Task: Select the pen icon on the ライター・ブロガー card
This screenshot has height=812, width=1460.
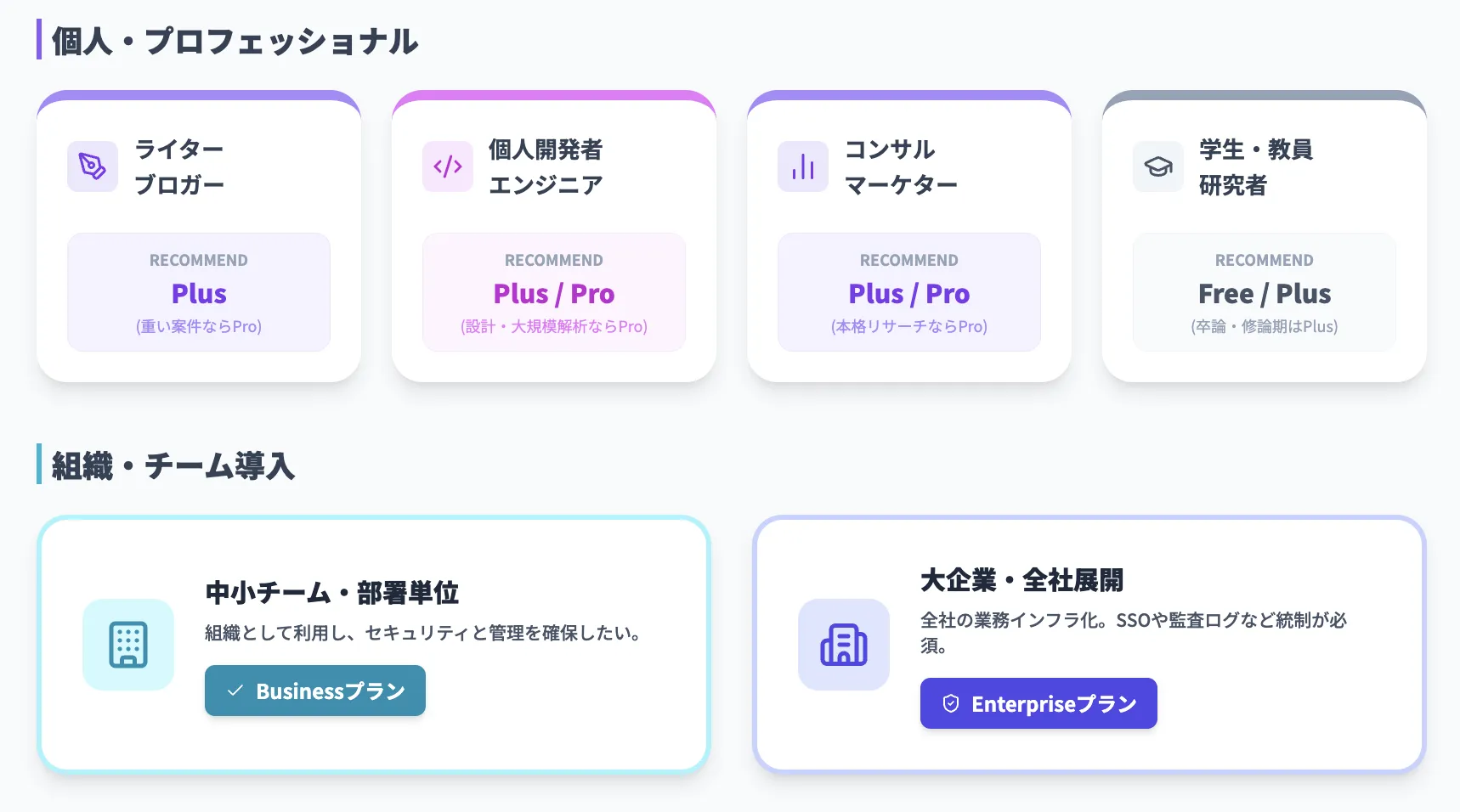Action: click(x=92, y=166)
